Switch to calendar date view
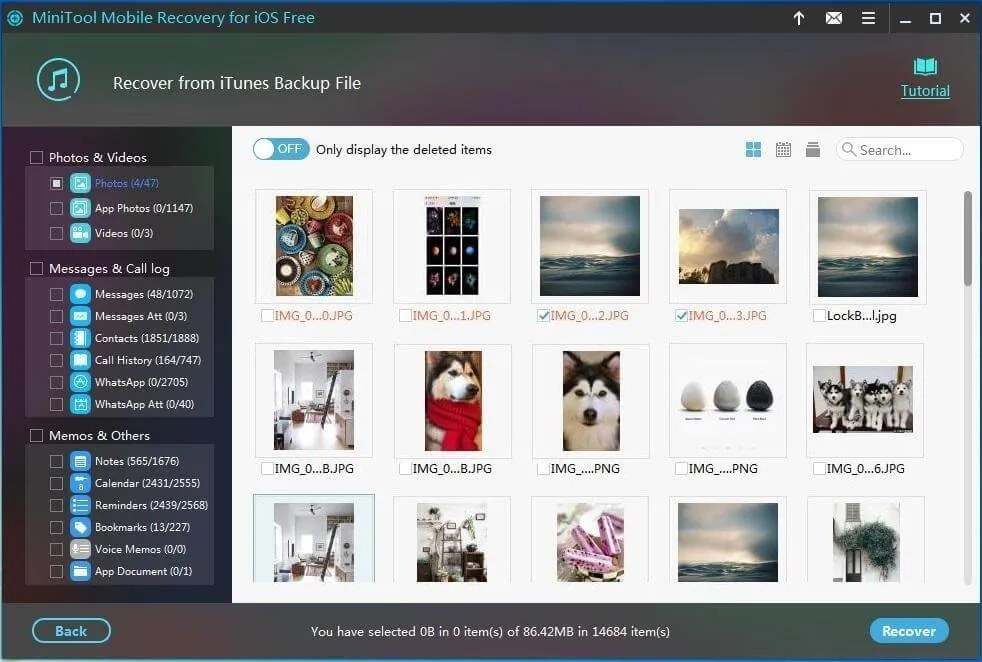The width and height of the screenshot is (982, 662). click(783, 149)
